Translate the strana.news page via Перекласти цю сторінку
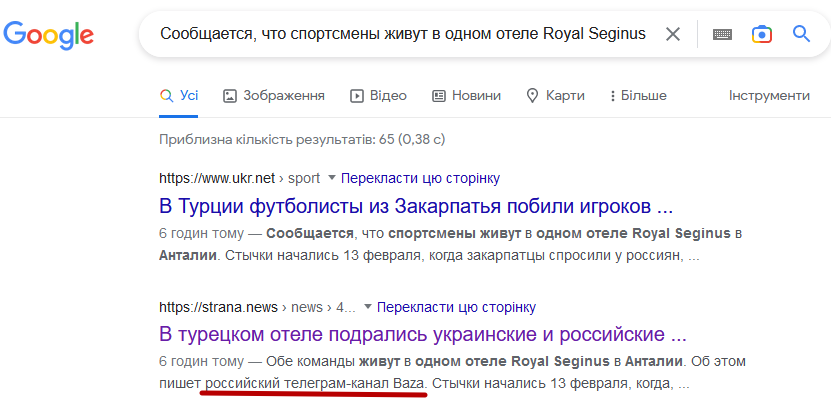The height and width of the screenshot is (410, 831). (x=456, y=307)
